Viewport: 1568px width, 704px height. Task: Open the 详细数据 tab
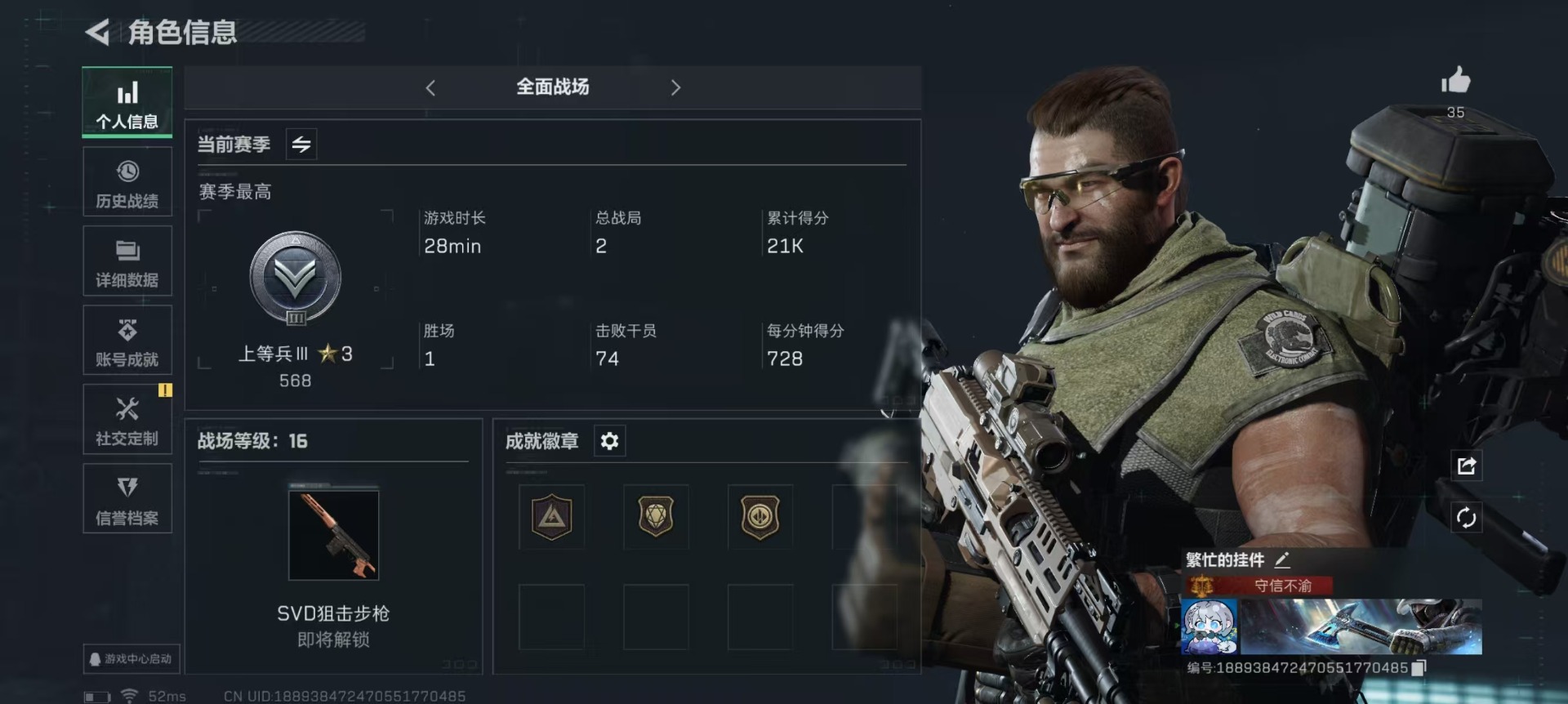(127, 261)
